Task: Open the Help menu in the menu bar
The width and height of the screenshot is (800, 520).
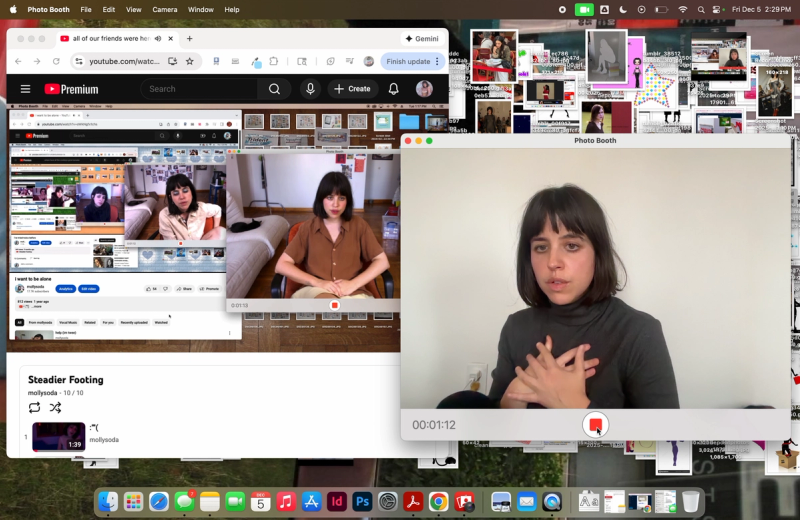Action: [232, 9]
